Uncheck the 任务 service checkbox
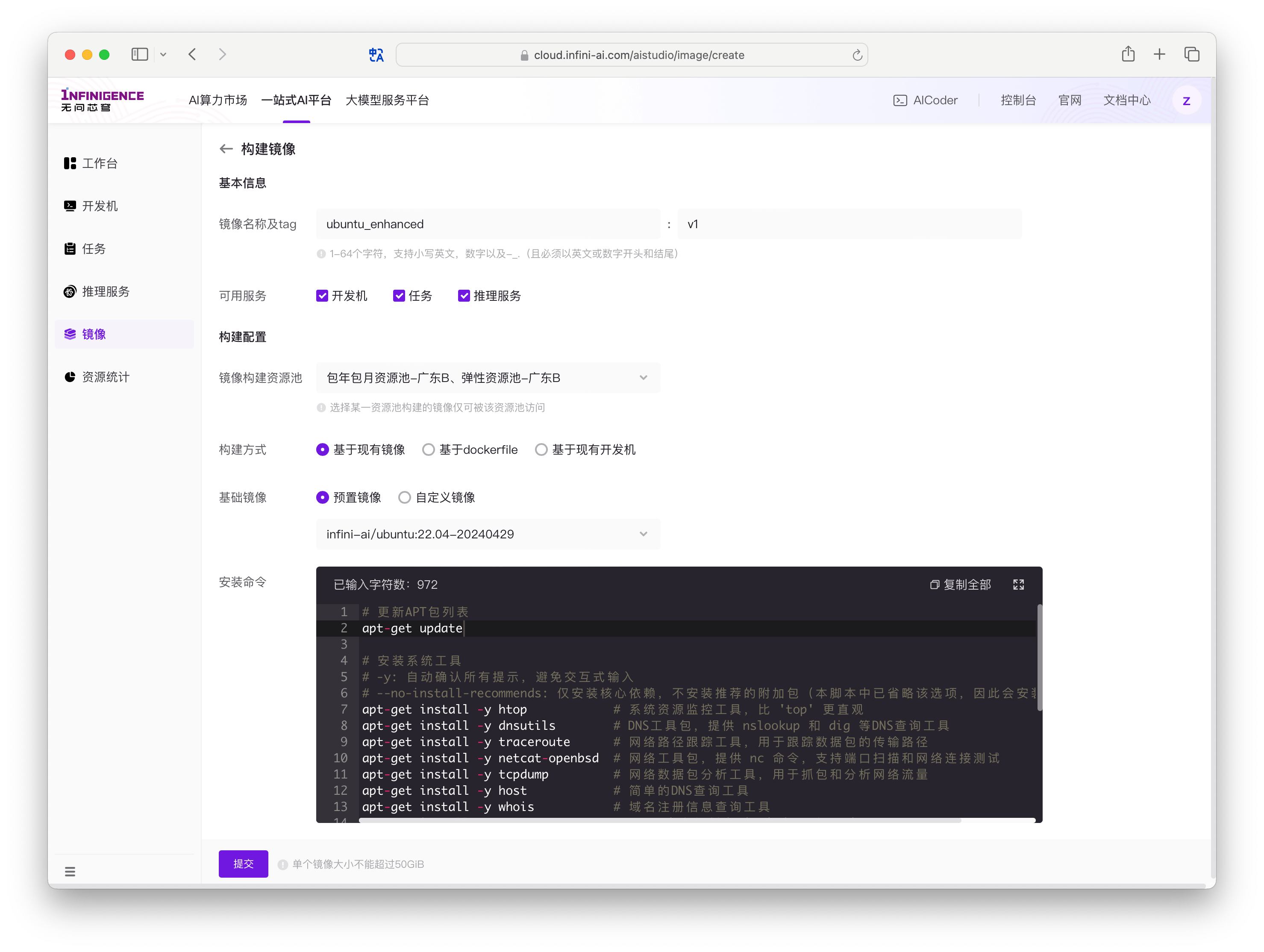Viewport: 1264px width, 952px height. click(399, 295)
